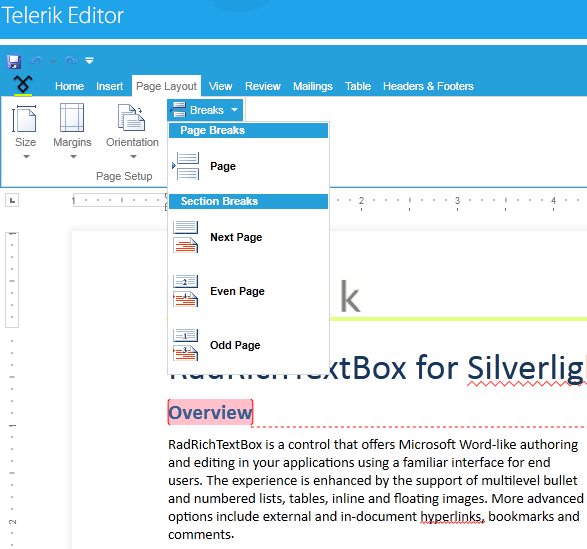The height and width of the screenshot is (549, 587).
Task: Open the View tab
Action: pos(220,86)
